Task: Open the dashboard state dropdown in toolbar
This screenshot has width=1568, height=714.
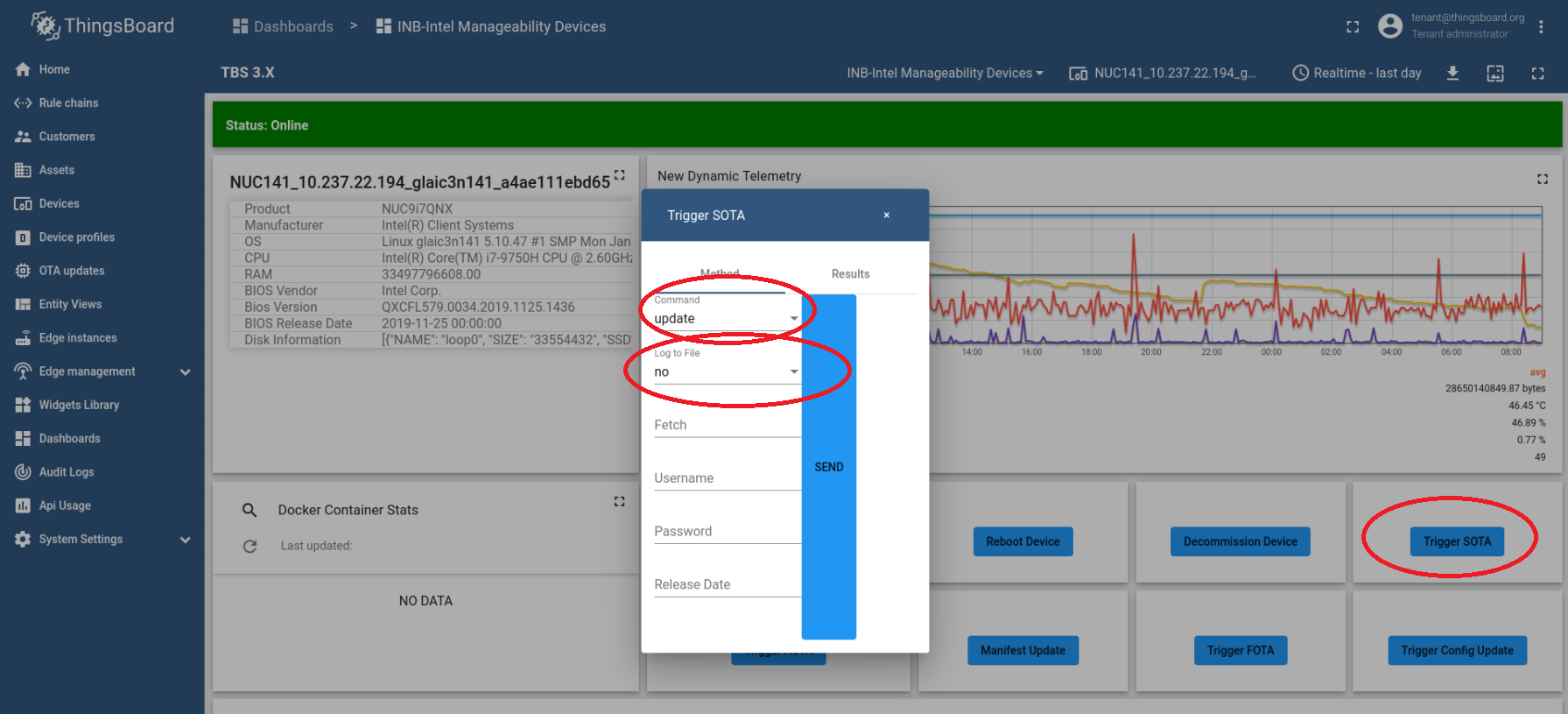Action: (945, 73)
